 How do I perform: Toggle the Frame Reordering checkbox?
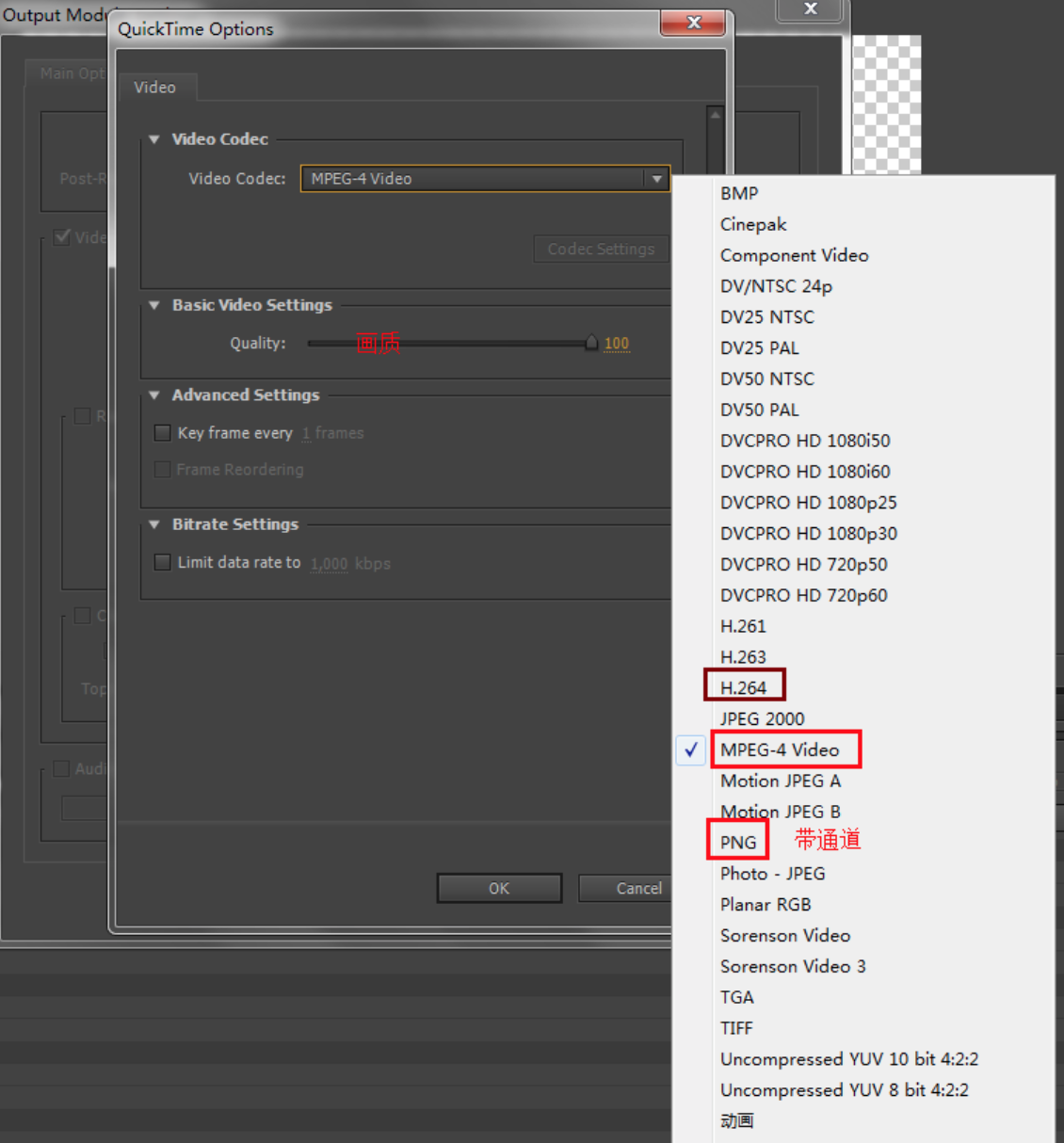[162, 469]
